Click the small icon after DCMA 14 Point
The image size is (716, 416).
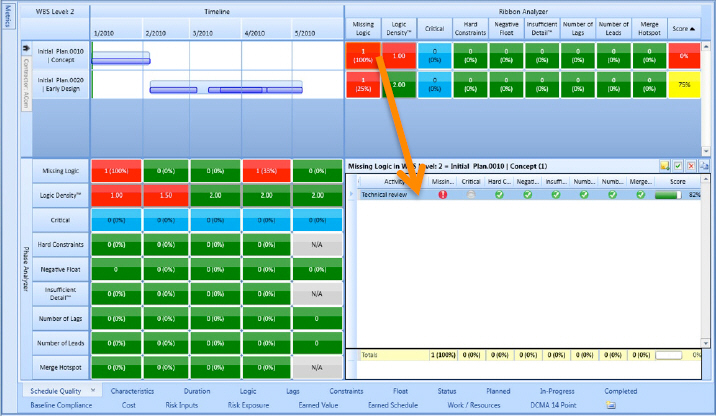[611, 405]
